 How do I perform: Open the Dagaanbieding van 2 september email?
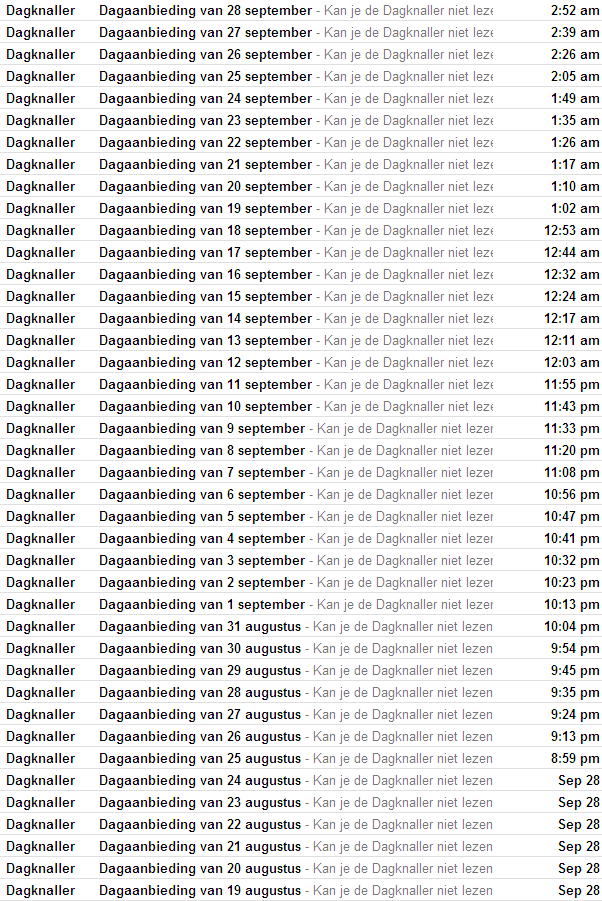[301, 582]
